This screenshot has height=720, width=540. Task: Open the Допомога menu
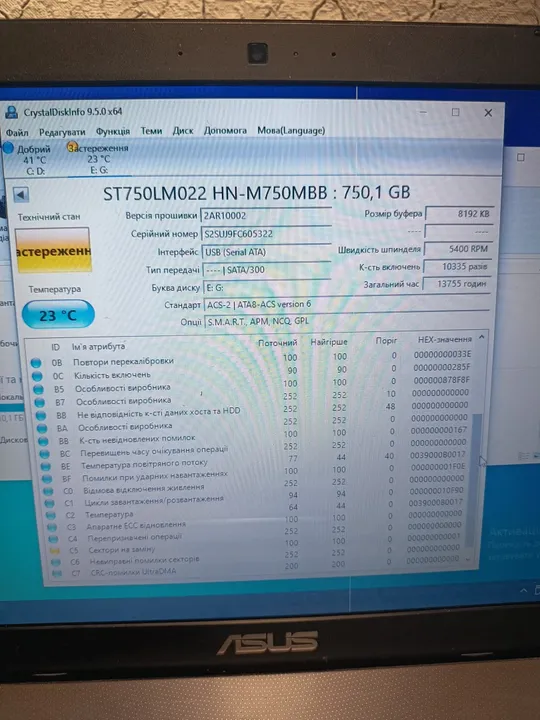(x=225, y=130)
